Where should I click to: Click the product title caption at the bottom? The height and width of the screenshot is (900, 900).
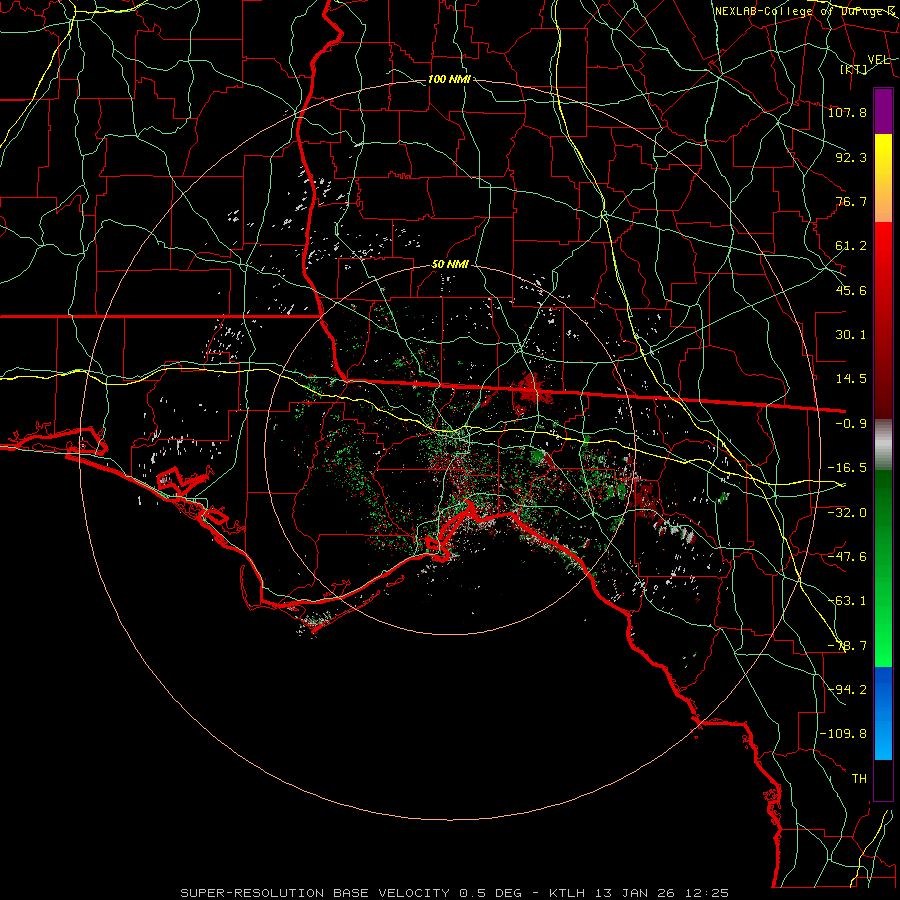(455, 893)
